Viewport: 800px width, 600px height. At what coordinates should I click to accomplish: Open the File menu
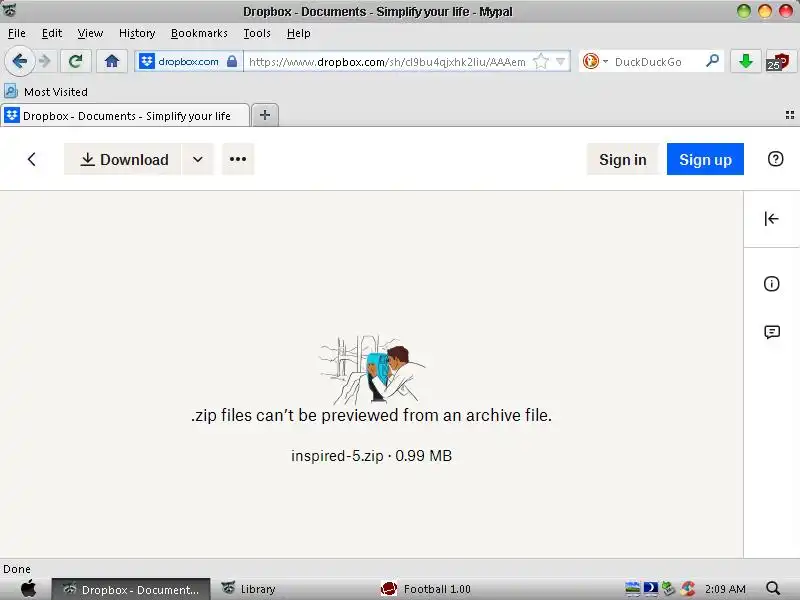point(17,33)
